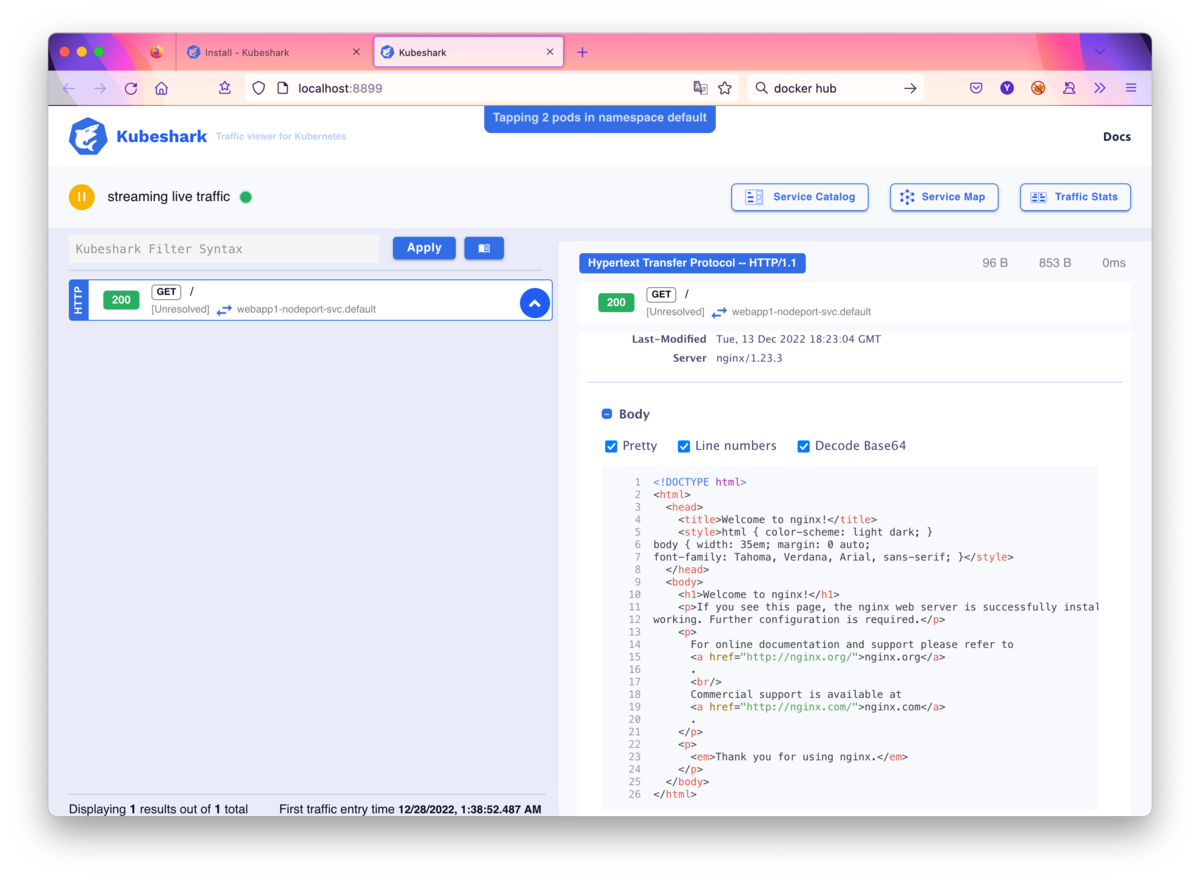Open the filter syntax guide book icon
The height and width of the screenshot is (880, 1200).
(x=484, y=248)
